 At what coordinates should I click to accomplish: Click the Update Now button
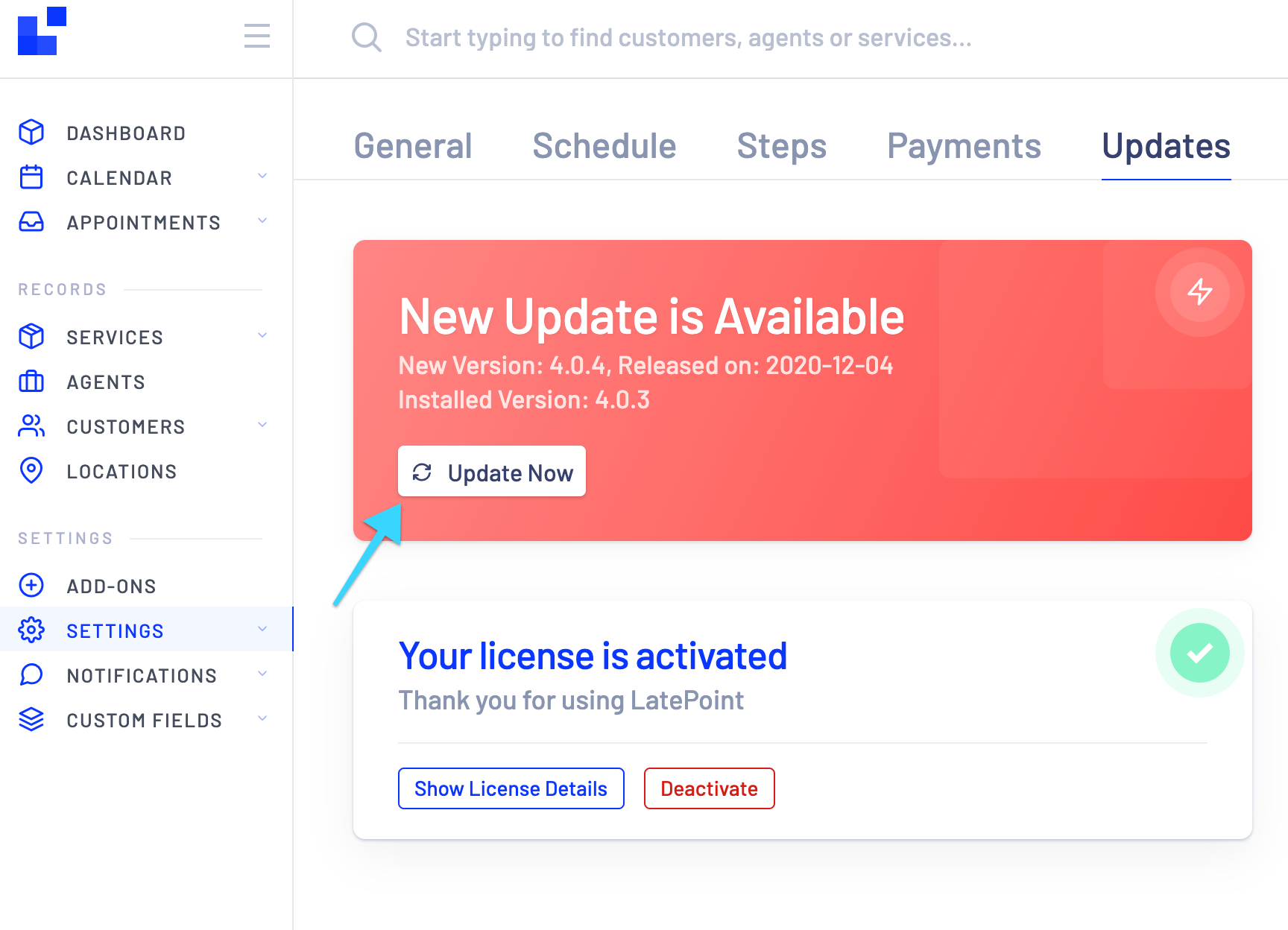pyautogui.click(x=492, y=471)
